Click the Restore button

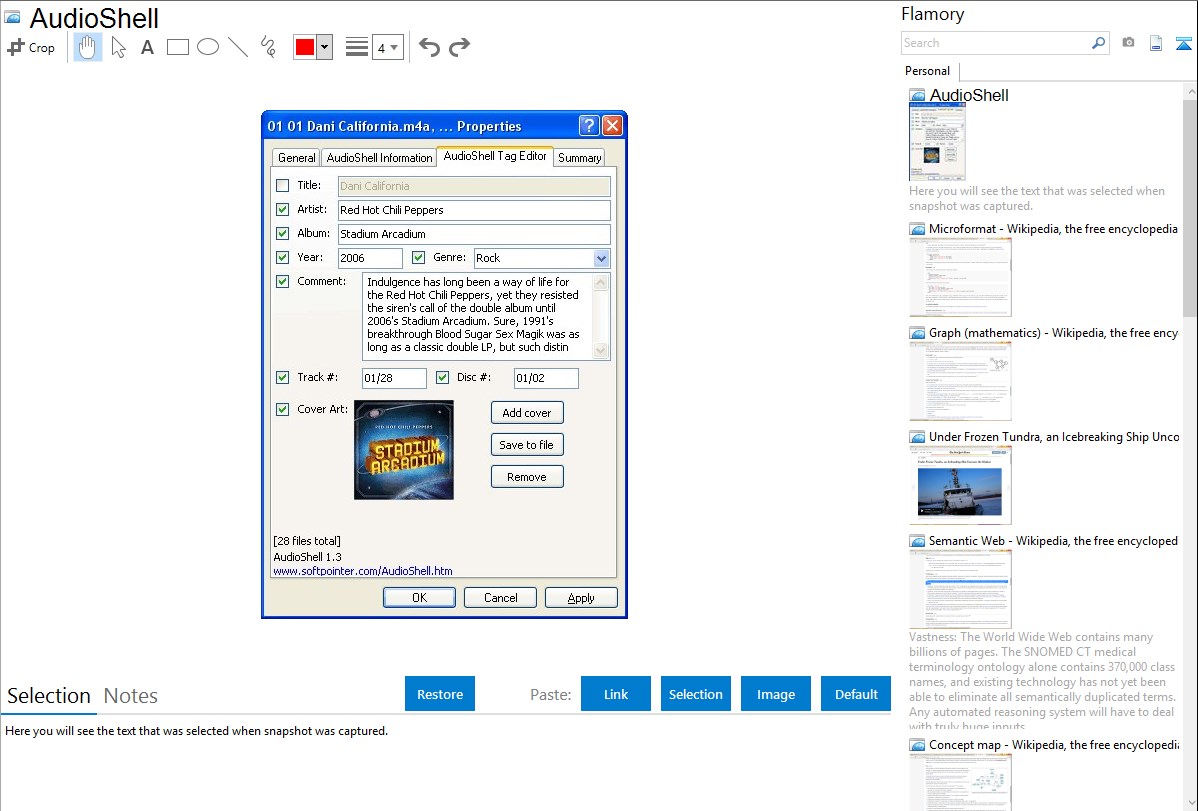point(440,694)
